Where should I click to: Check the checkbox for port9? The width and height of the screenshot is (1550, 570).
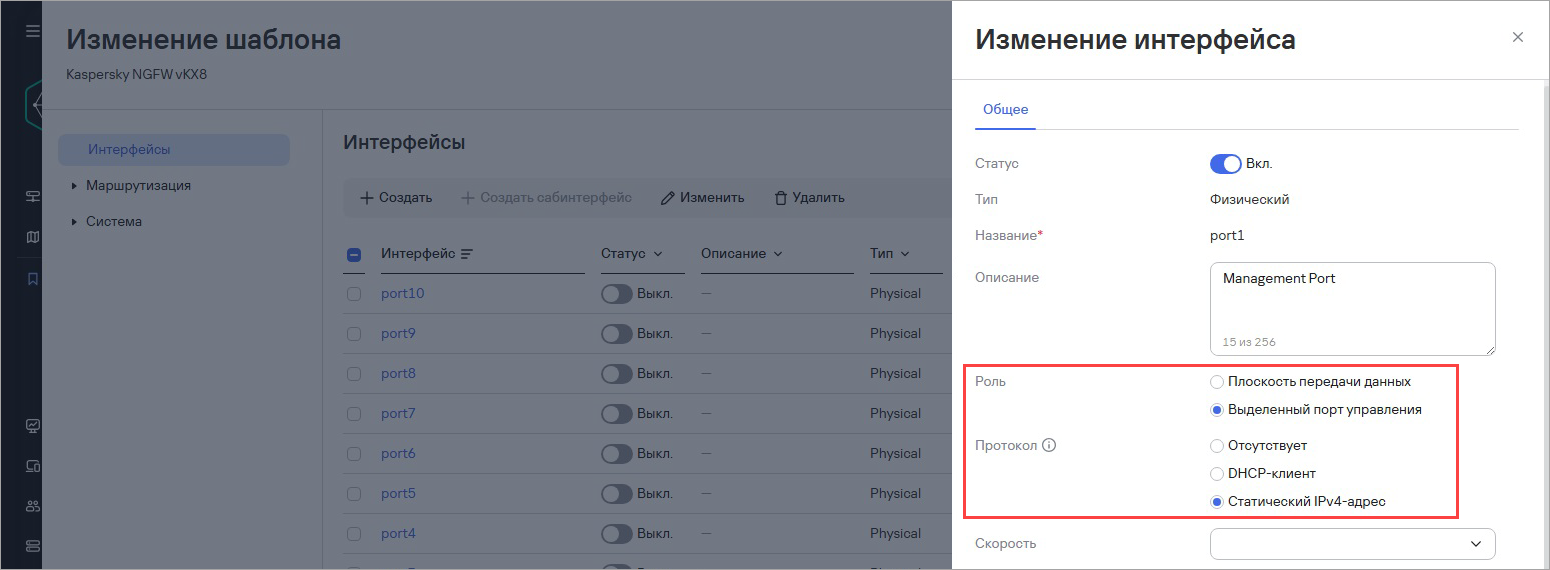coord(354,334)
